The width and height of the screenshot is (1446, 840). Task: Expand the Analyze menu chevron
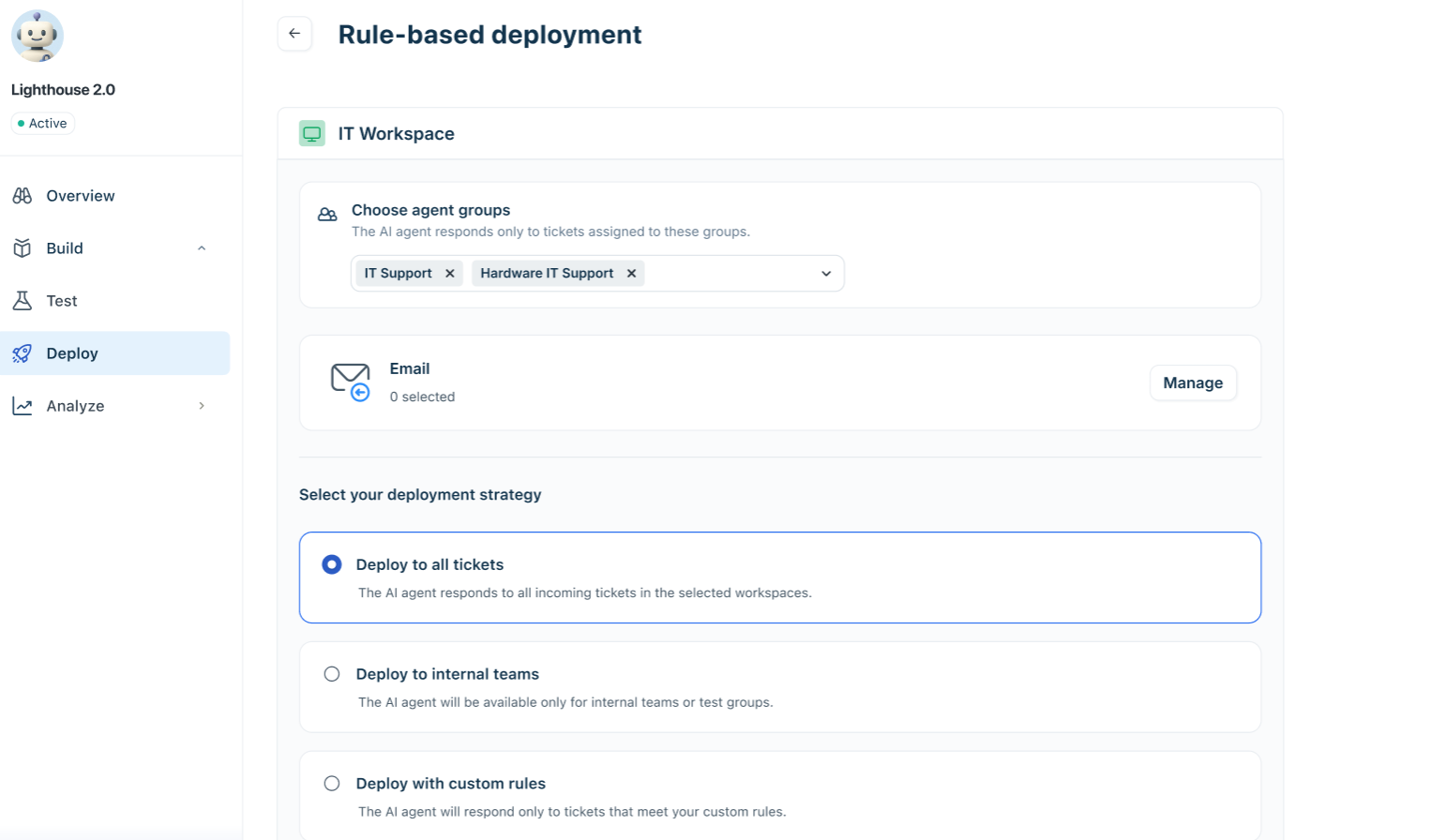tap(202, 406)
